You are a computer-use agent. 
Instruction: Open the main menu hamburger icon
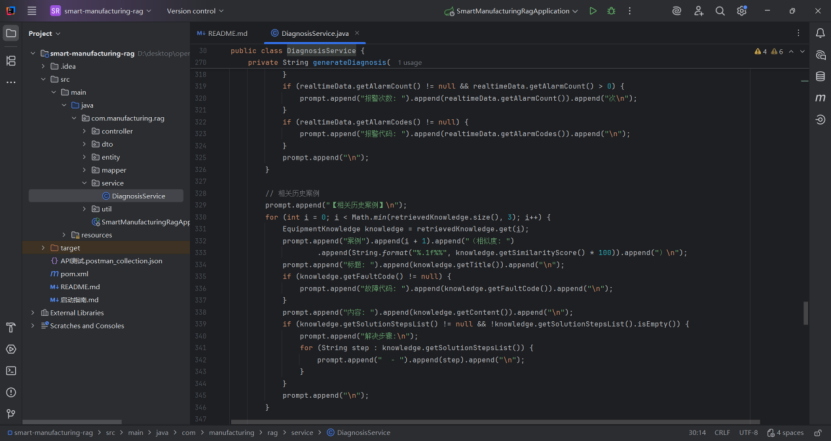[x=32, y=11]
